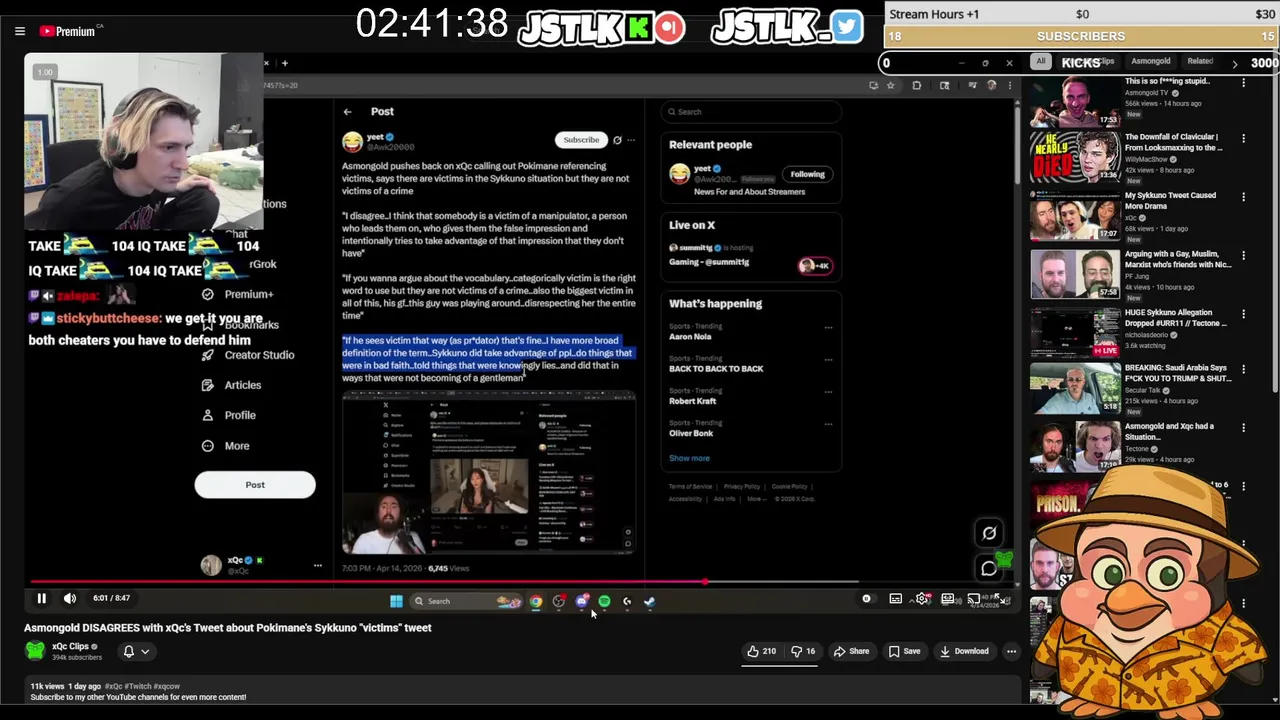Select the Asmongold filter chip
The image size is (1280, 720).
point(1150,61)
